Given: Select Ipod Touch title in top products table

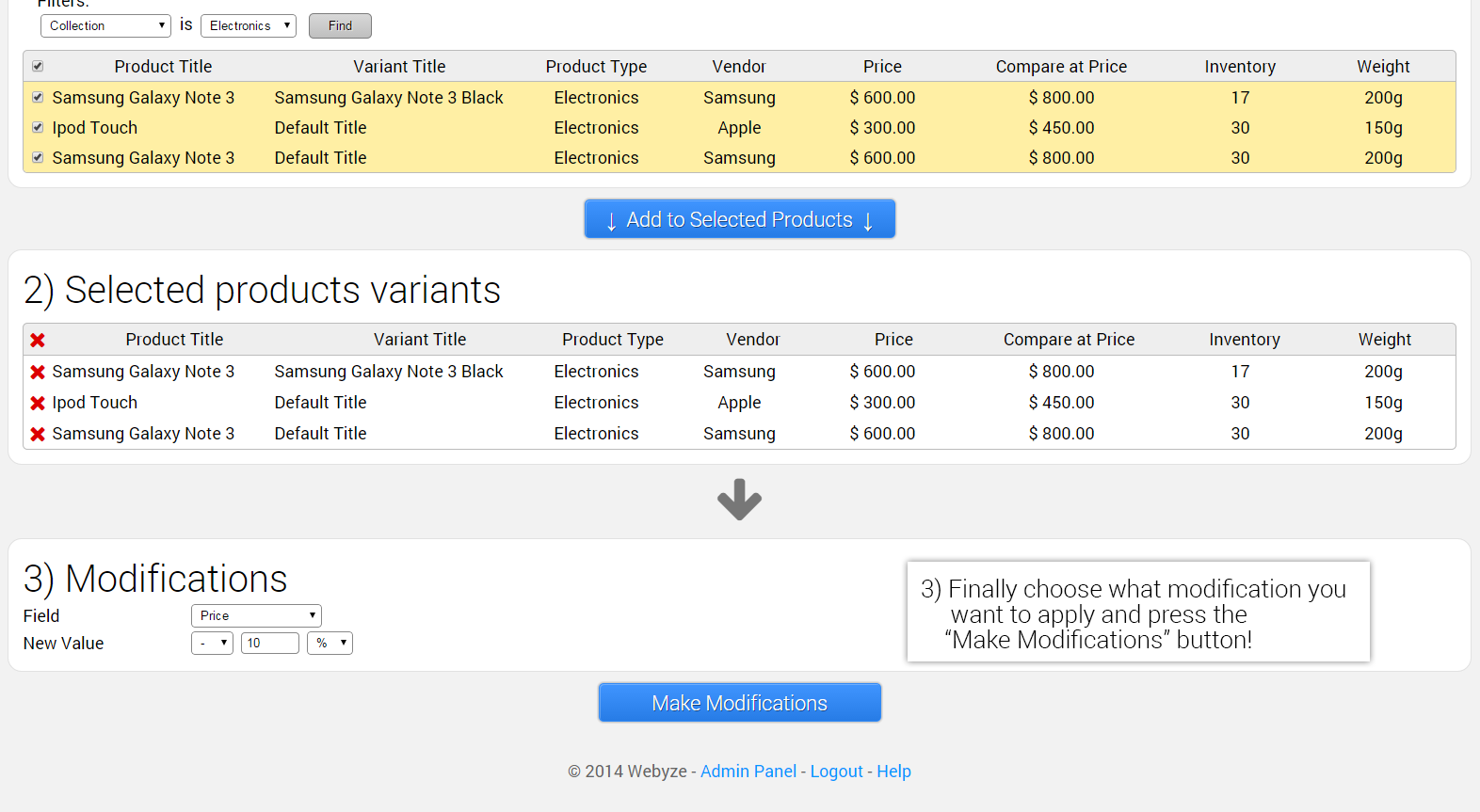Looking at the screenshot, I should coord(95,128).
